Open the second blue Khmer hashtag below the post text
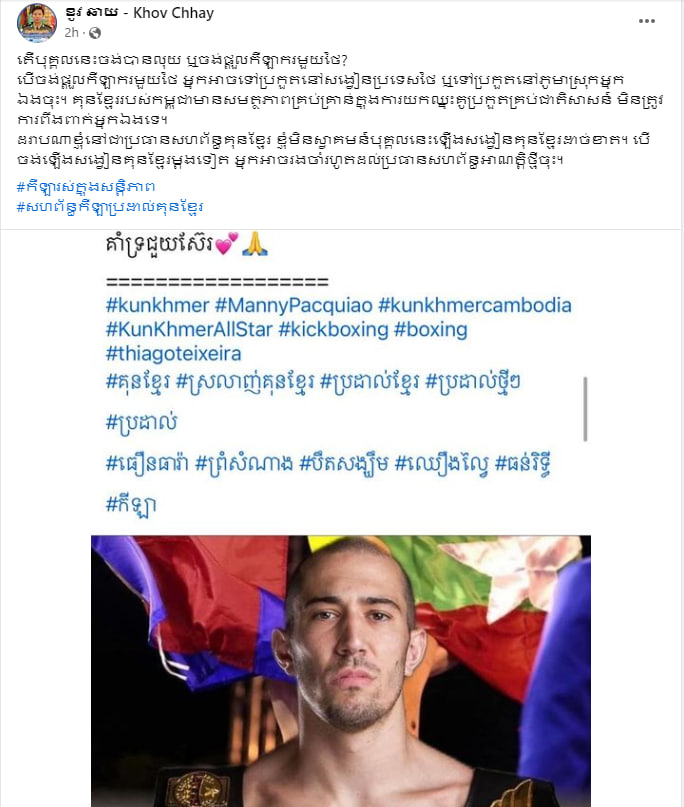The height and width of the screenshot is (807, 684). pyautogui.click(x=110, y=207)
